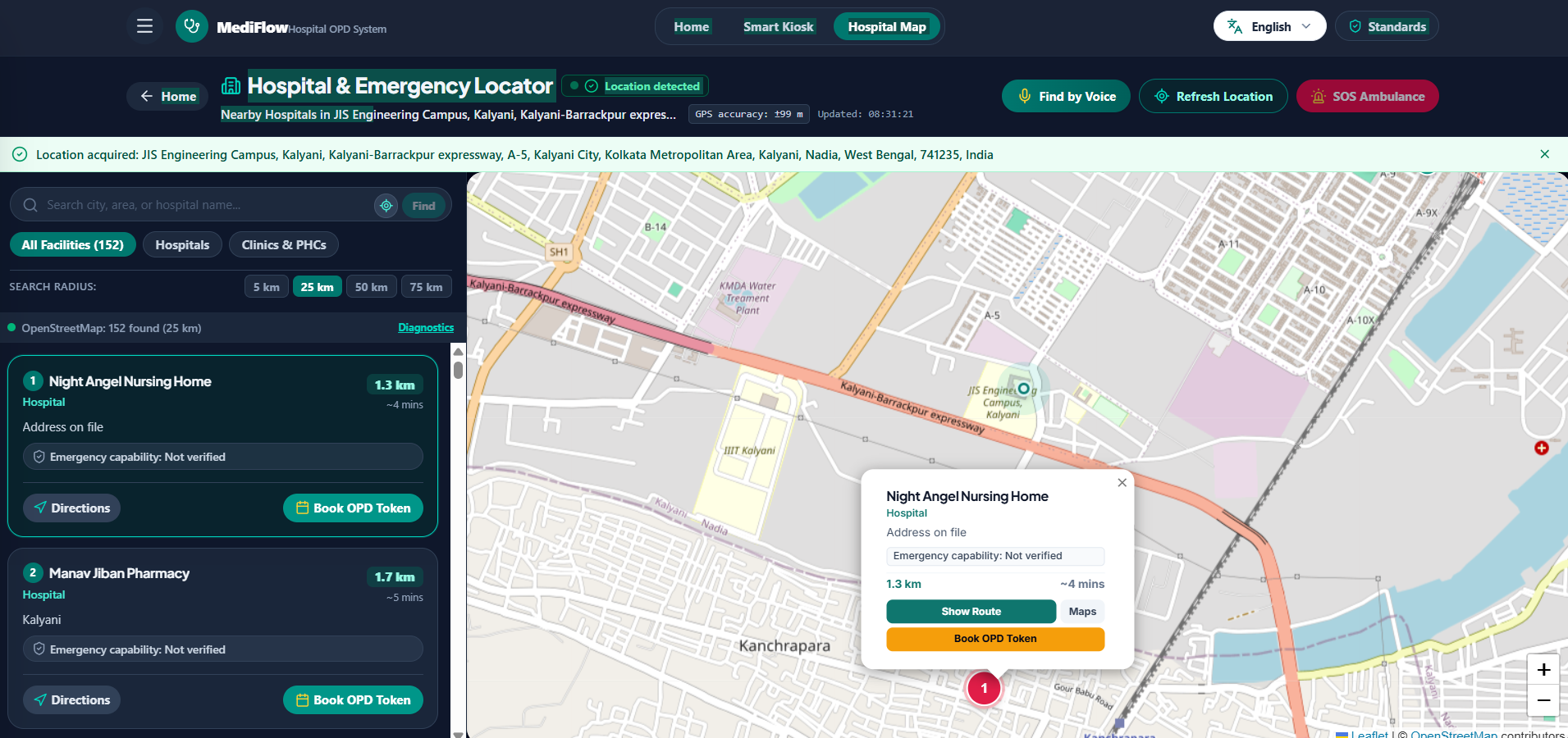The image size is (1568, 738).
Task: Open the hamburger menu icon
Action: (144, 26)
